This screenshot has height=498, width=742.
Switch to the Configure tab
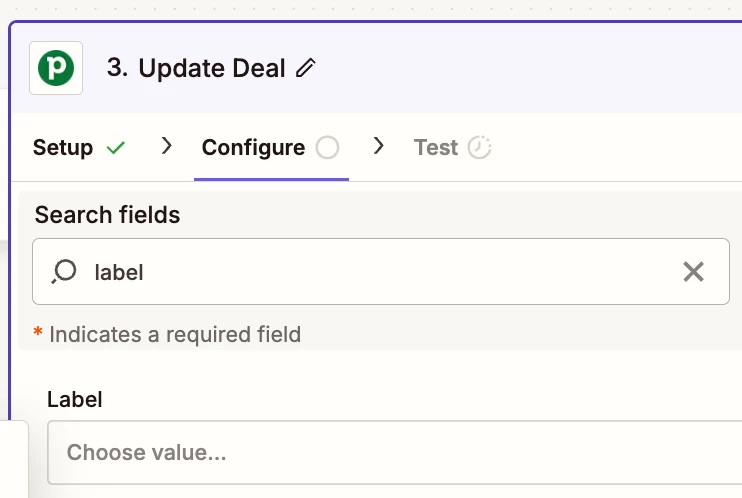[271, 147]
